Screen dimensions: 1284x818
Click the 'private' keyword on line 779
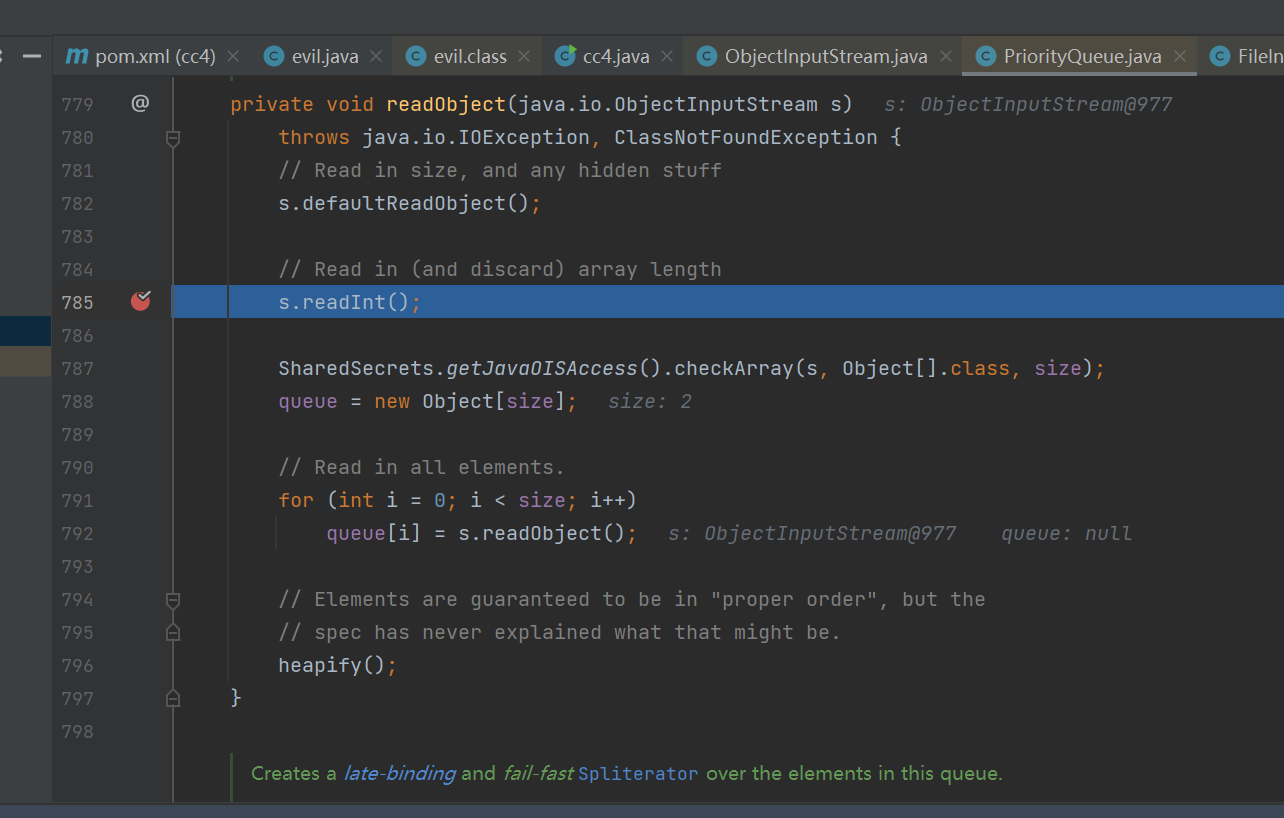pyautogui.click(x=272, y=104)
